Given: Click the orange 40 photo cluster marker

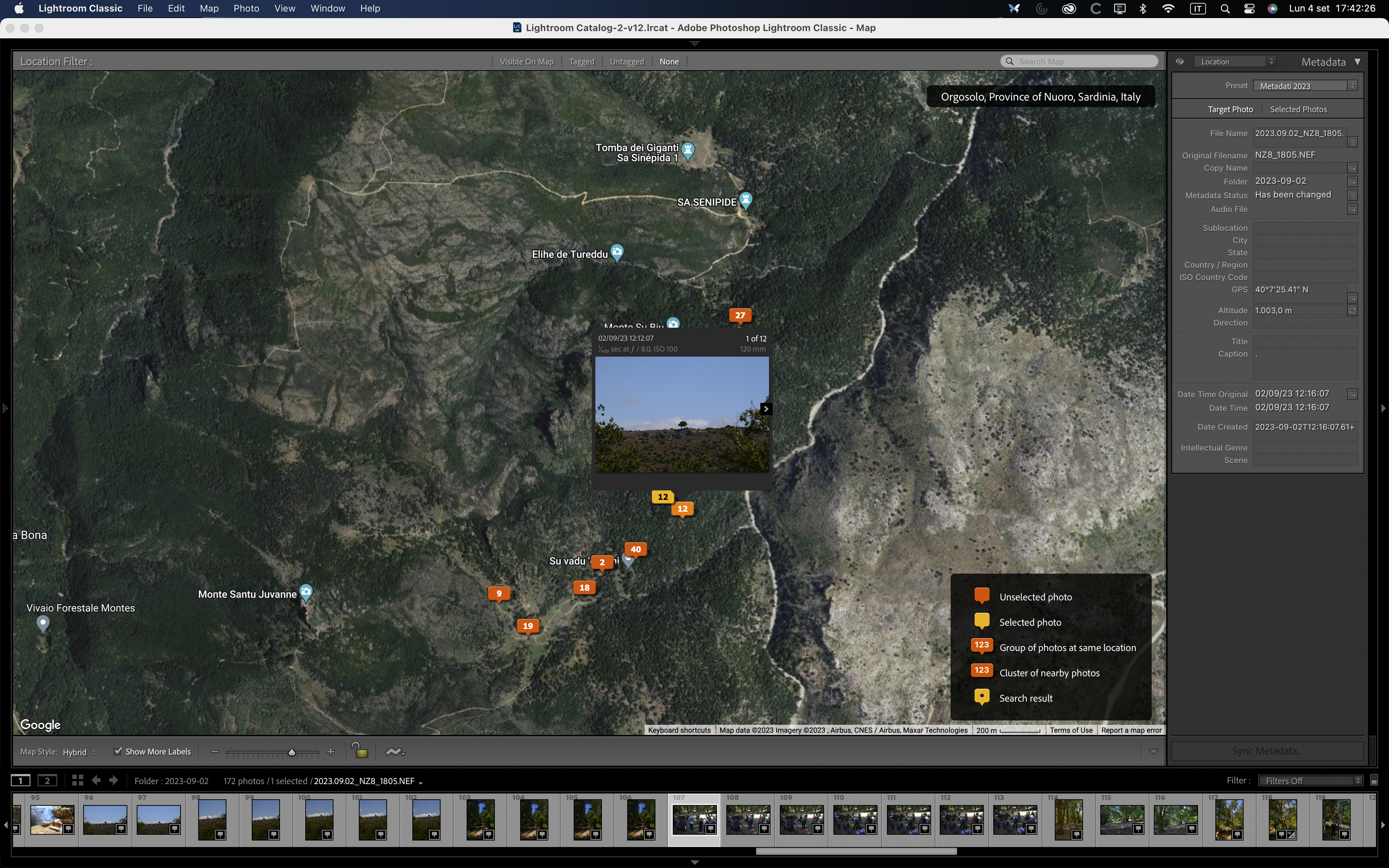Looking at the screenshot, I should (636, 549).
